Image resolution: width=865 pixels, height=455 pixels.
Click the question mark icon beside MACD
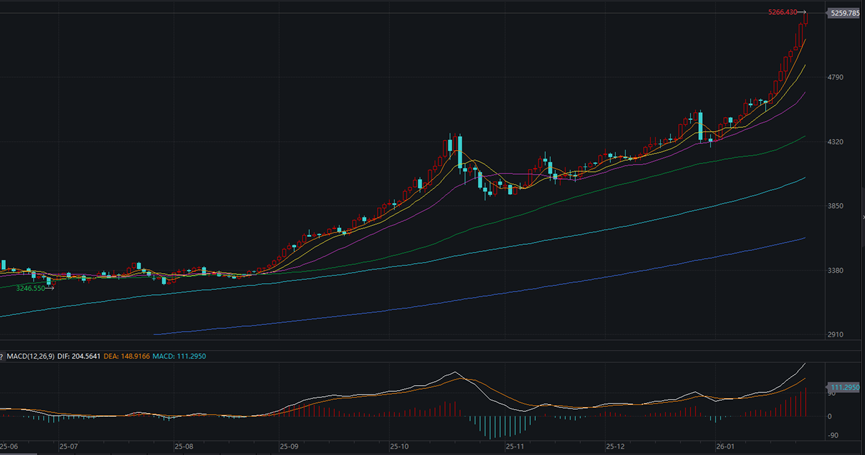(x=2, y=356)
